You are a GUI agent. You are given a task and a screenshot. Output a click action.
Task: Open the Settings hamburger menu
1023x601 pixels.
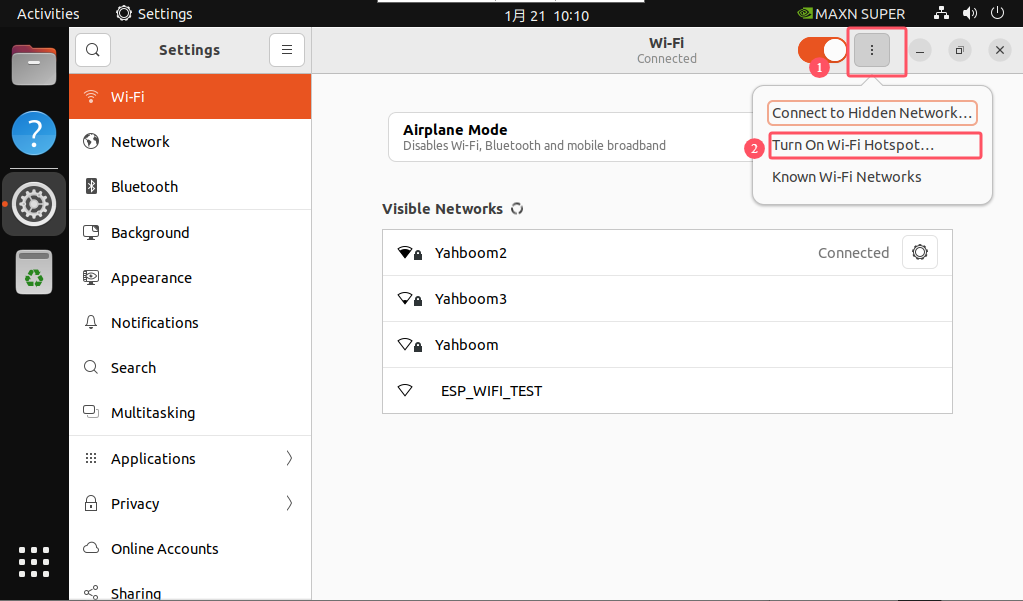[x=287, y=50]
